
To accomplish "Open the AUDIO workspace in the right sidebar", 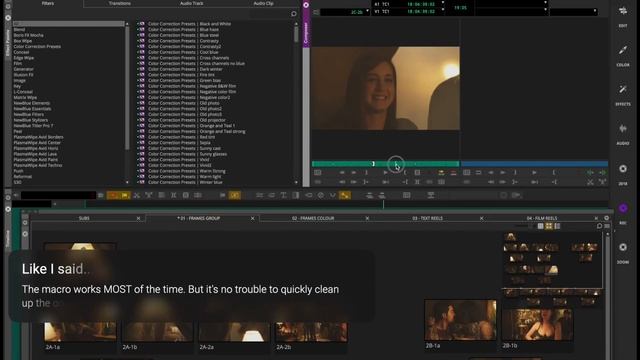I will 623,129.
